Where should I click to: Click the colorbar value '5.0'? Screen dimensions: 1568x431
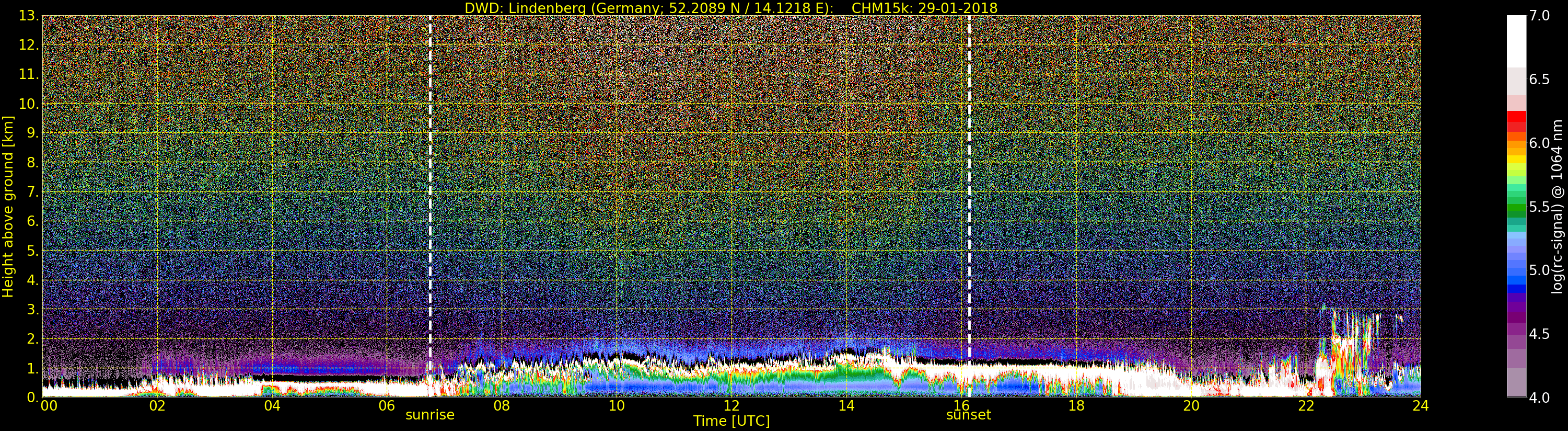pyautogui.click(x=1539, y=270)
